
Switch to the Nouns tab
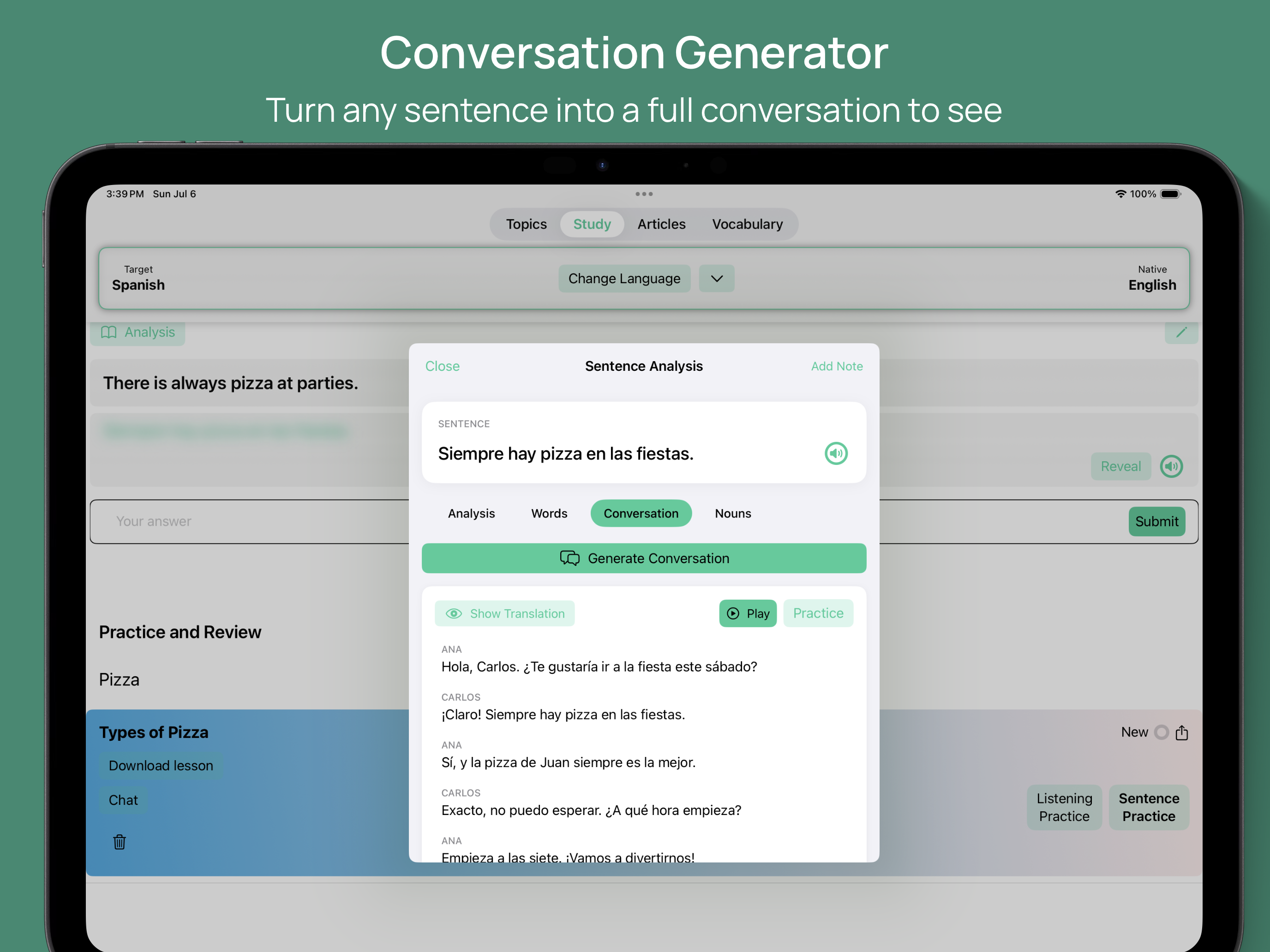coord(733,513)
